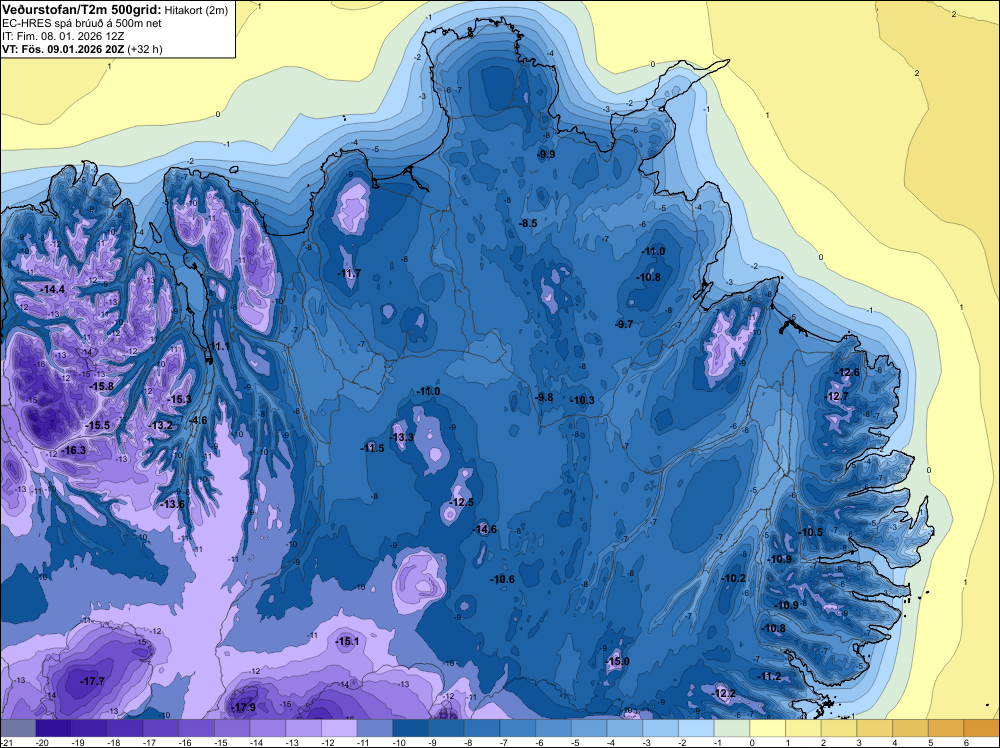Pick the legend swatch labeled -1
This screenshot has height=748, width=1000.
click(x=732, y=728)
